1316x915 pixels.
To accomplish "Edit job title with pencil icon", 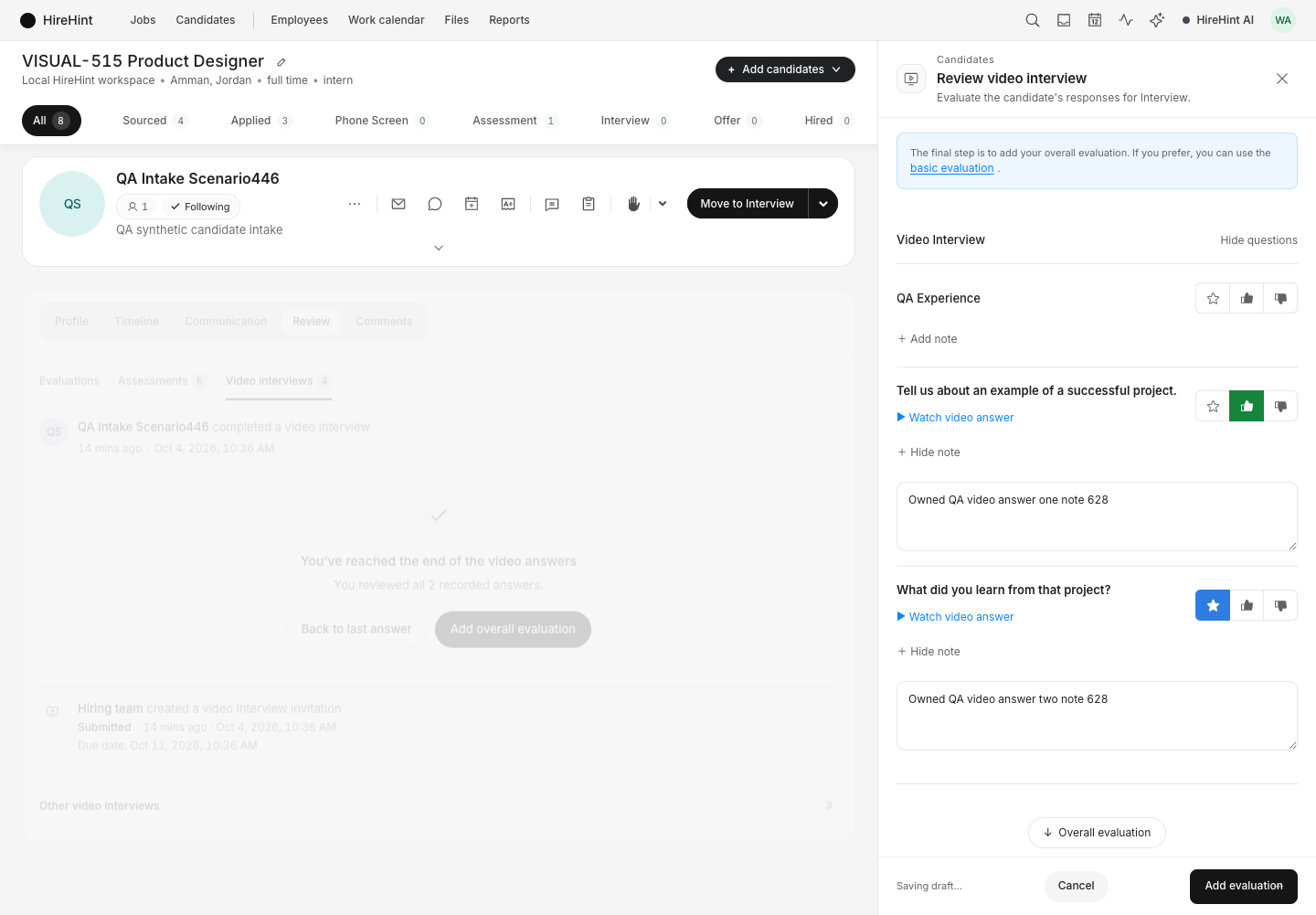I will (x=281, y=62).
